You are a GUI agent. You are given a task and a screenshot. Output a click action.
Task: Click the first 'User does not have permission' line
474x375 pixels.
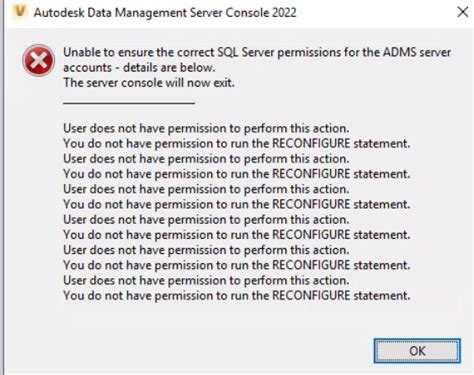pos(206,128)
